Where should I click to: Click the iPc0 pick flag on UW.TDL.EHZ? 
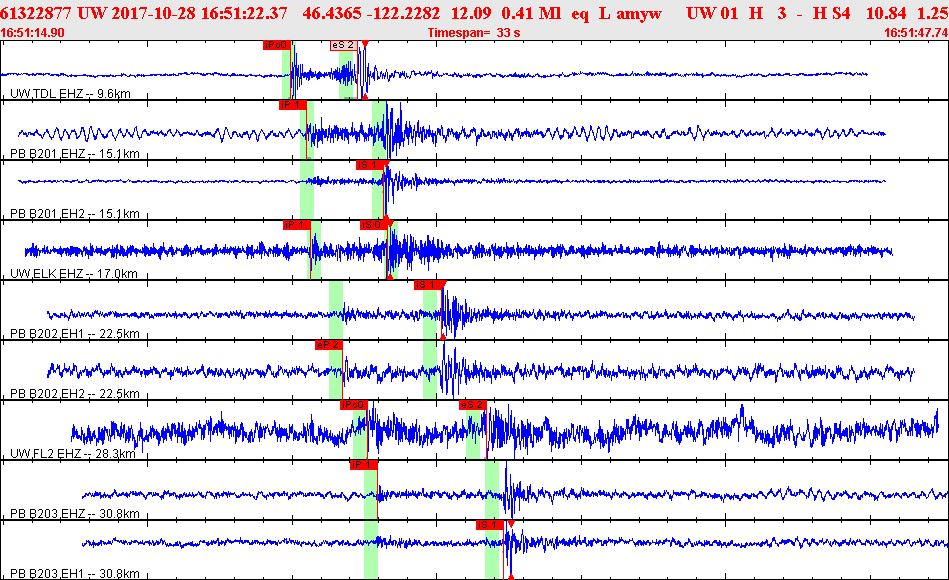pos(276,45)
